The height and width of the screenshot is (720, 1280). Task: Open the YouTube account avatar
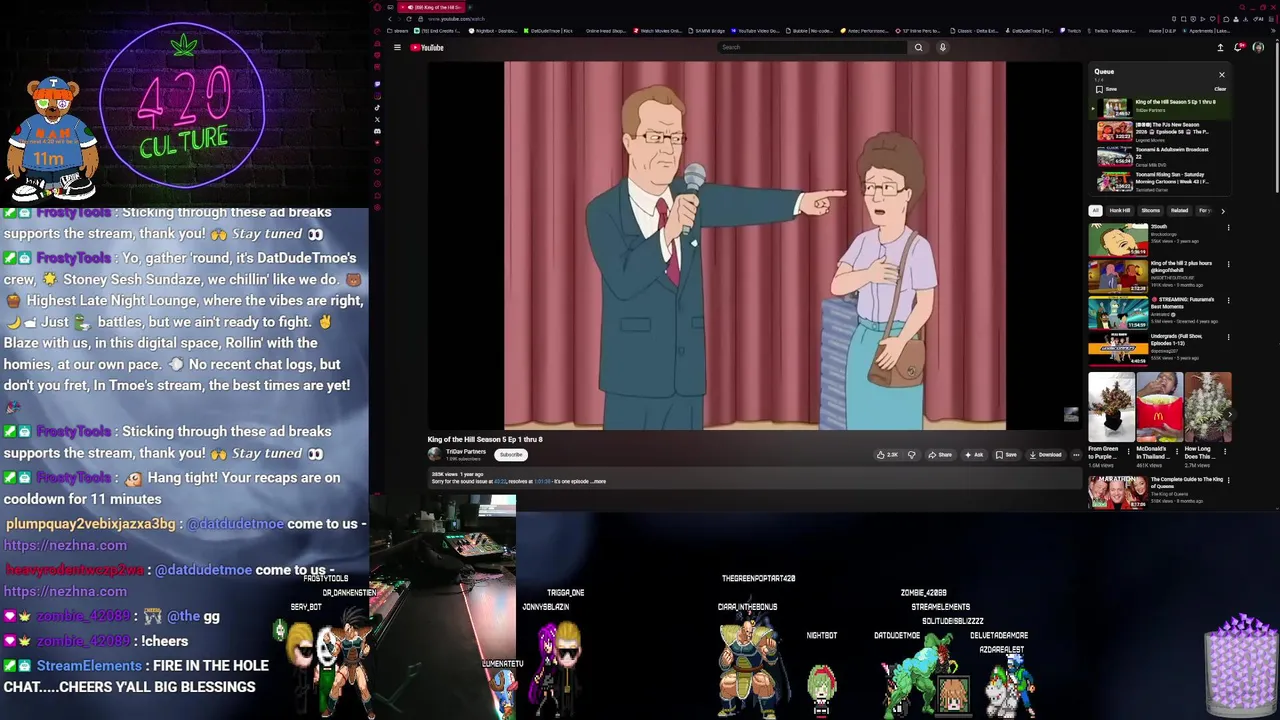[x=1258, y=47]
